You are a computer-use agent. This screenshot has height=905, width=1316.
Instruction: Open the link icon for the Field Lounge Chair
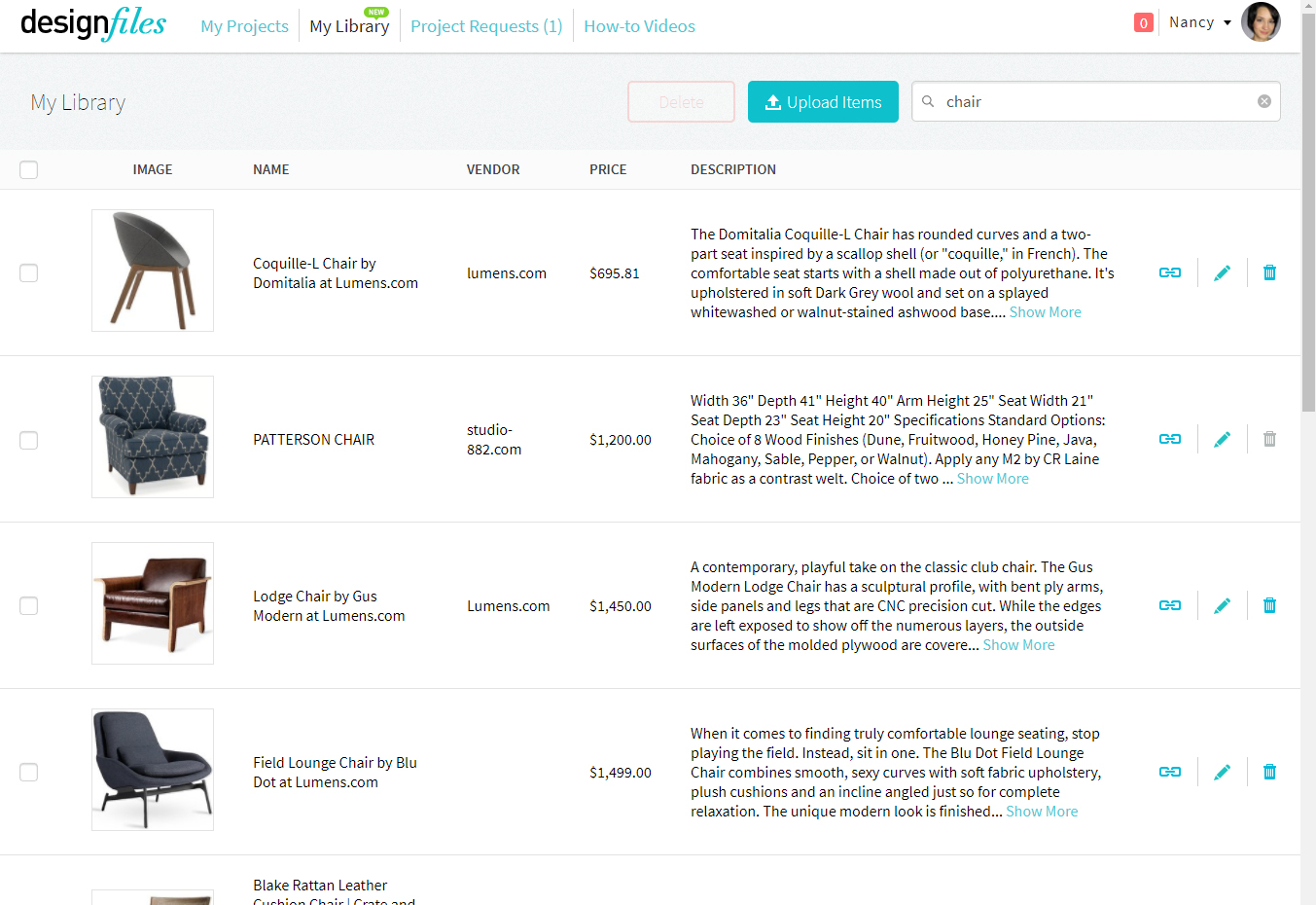coord(1169,771)
